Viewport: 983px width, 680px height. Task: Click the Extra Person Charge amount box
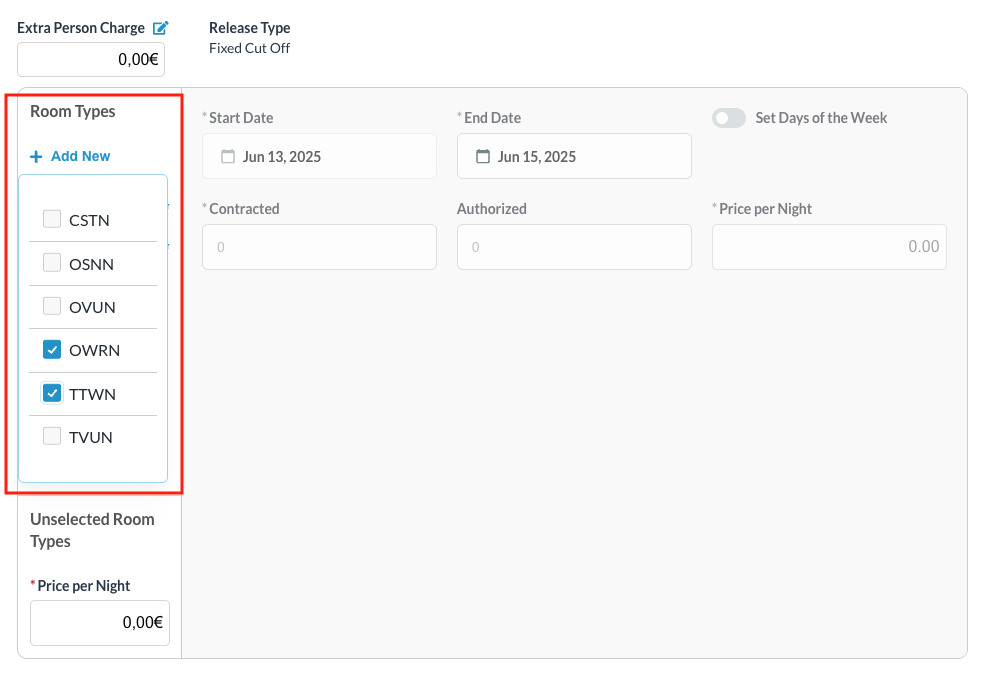tap(91, 59)
